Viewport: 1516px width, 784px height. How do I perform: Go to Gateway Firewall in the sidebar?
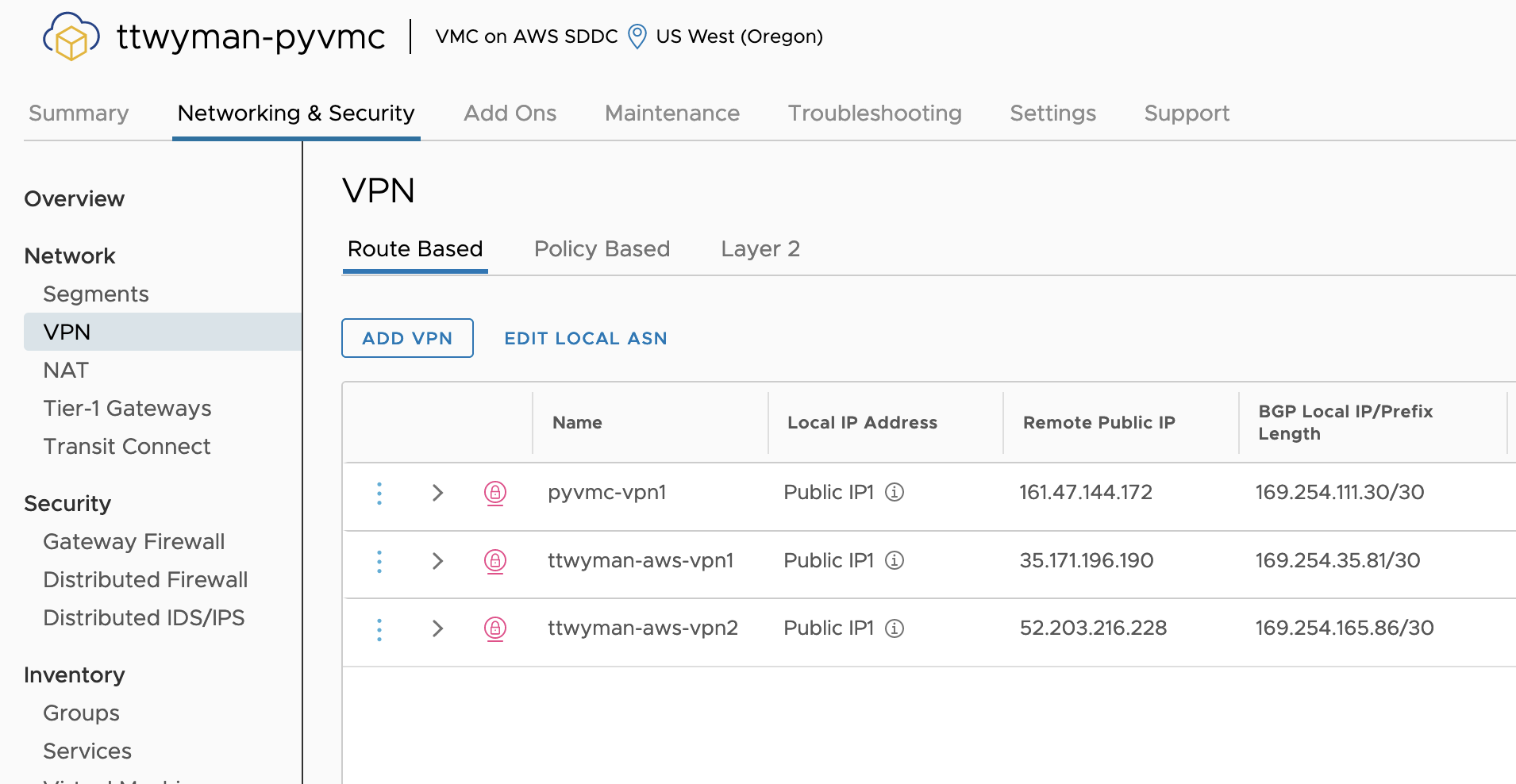tap(134, 541)
